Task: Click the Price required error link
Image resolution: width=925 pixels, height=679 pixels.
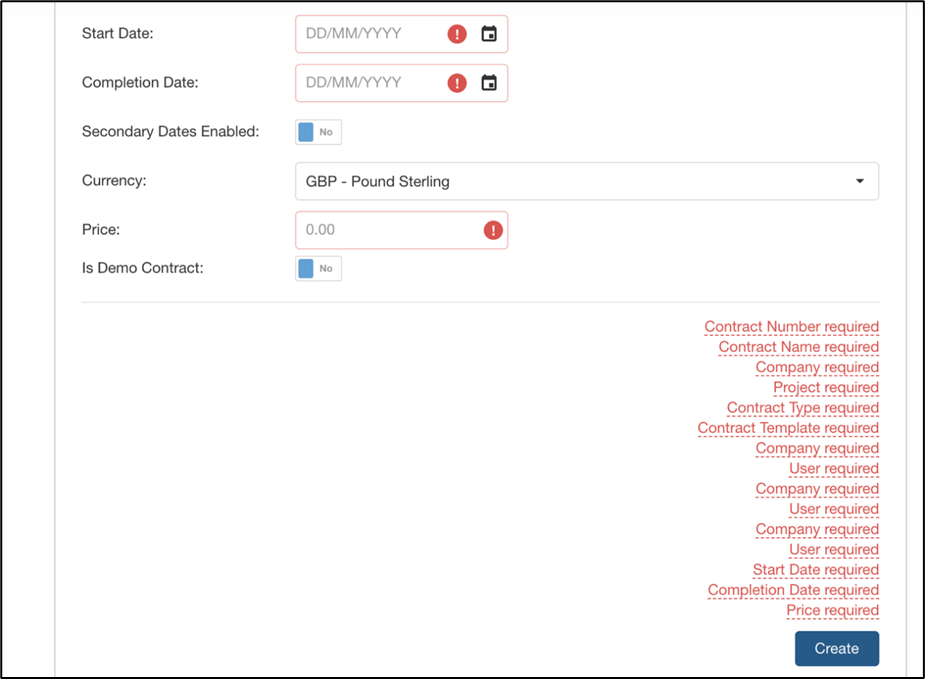Action: pos(832,610)
